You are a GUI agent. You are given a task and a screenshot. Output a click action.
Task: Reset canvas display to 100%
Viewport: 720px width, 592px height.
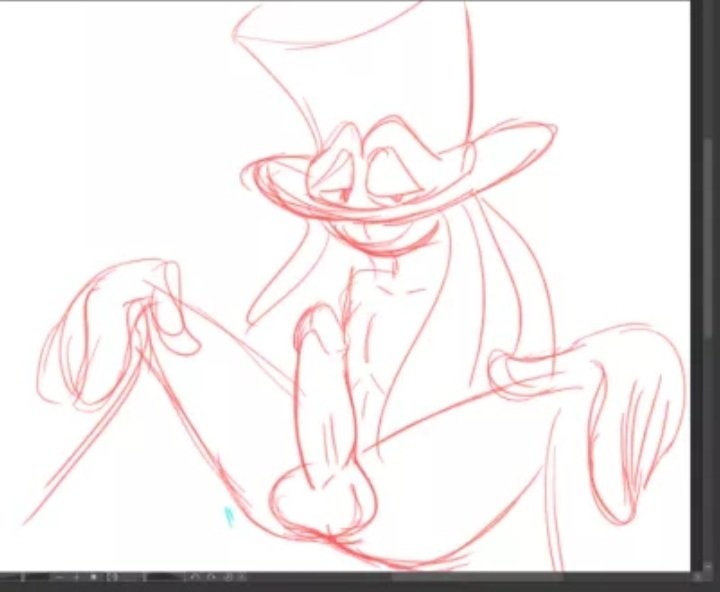93,577
